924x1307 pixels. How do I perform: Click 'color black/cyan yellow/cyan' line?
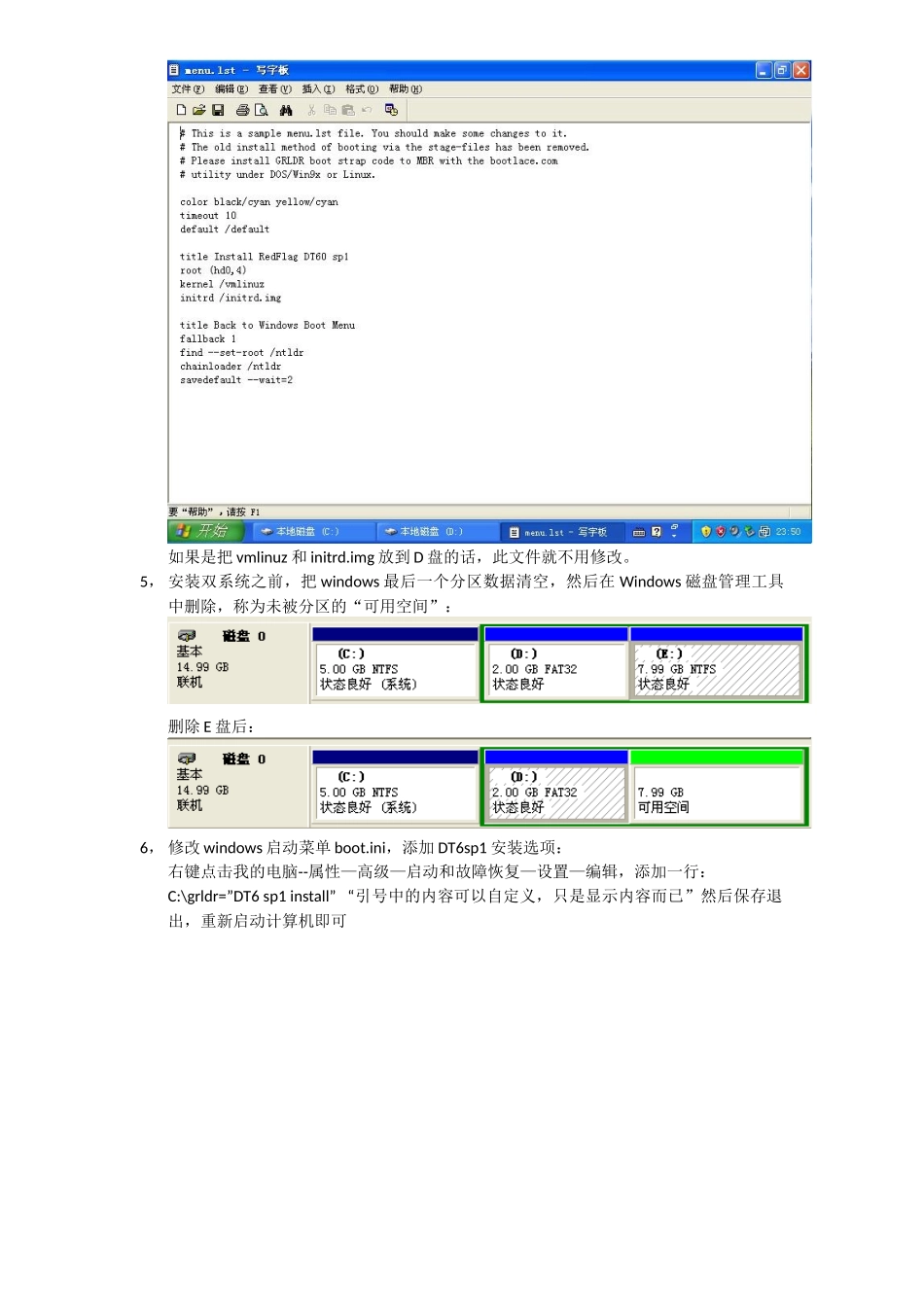[x=259, y=202]
